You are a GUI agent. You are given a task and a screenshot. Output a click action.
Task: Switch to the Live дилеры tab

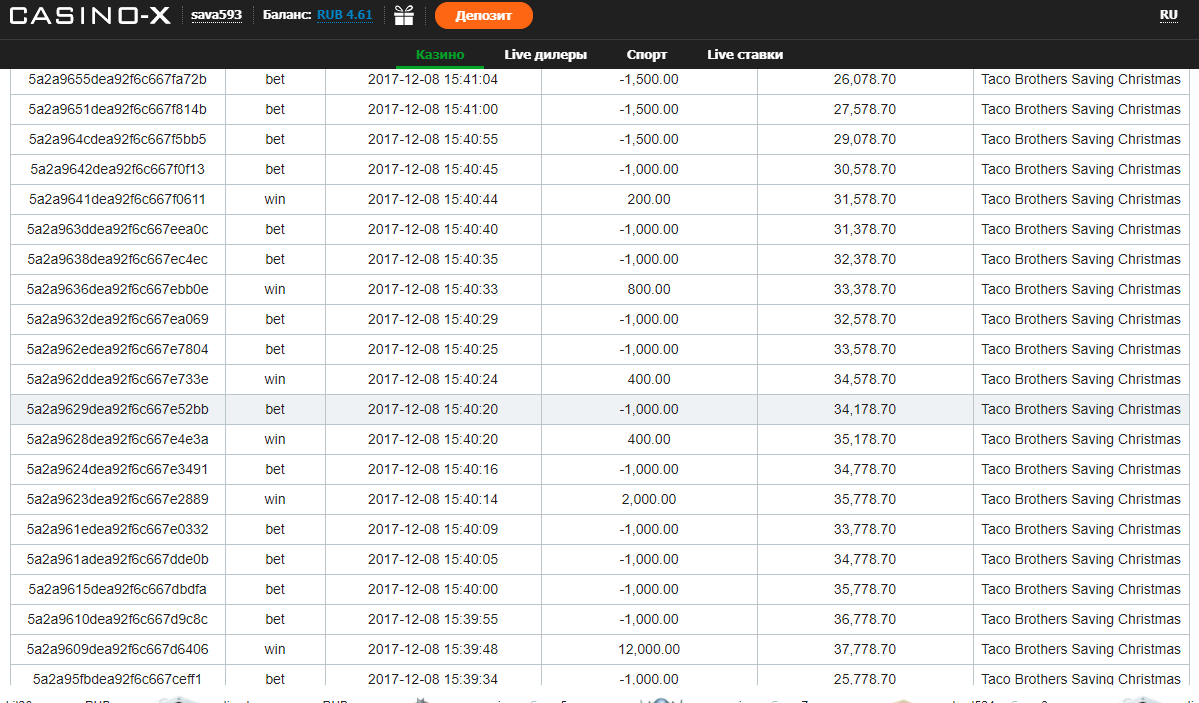point(545,54)
